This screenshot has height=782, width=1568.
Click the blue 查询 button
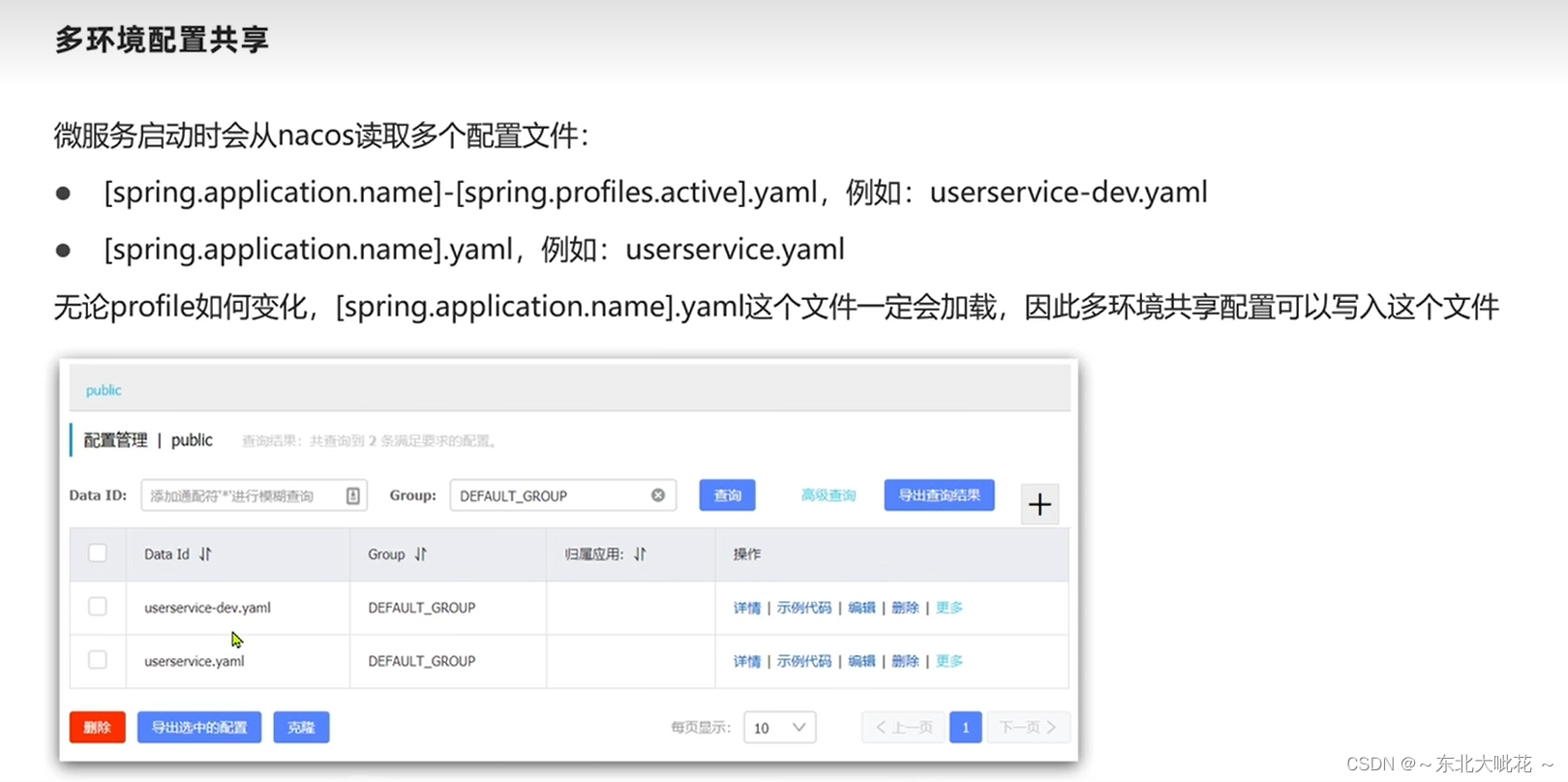click(728, 496)
